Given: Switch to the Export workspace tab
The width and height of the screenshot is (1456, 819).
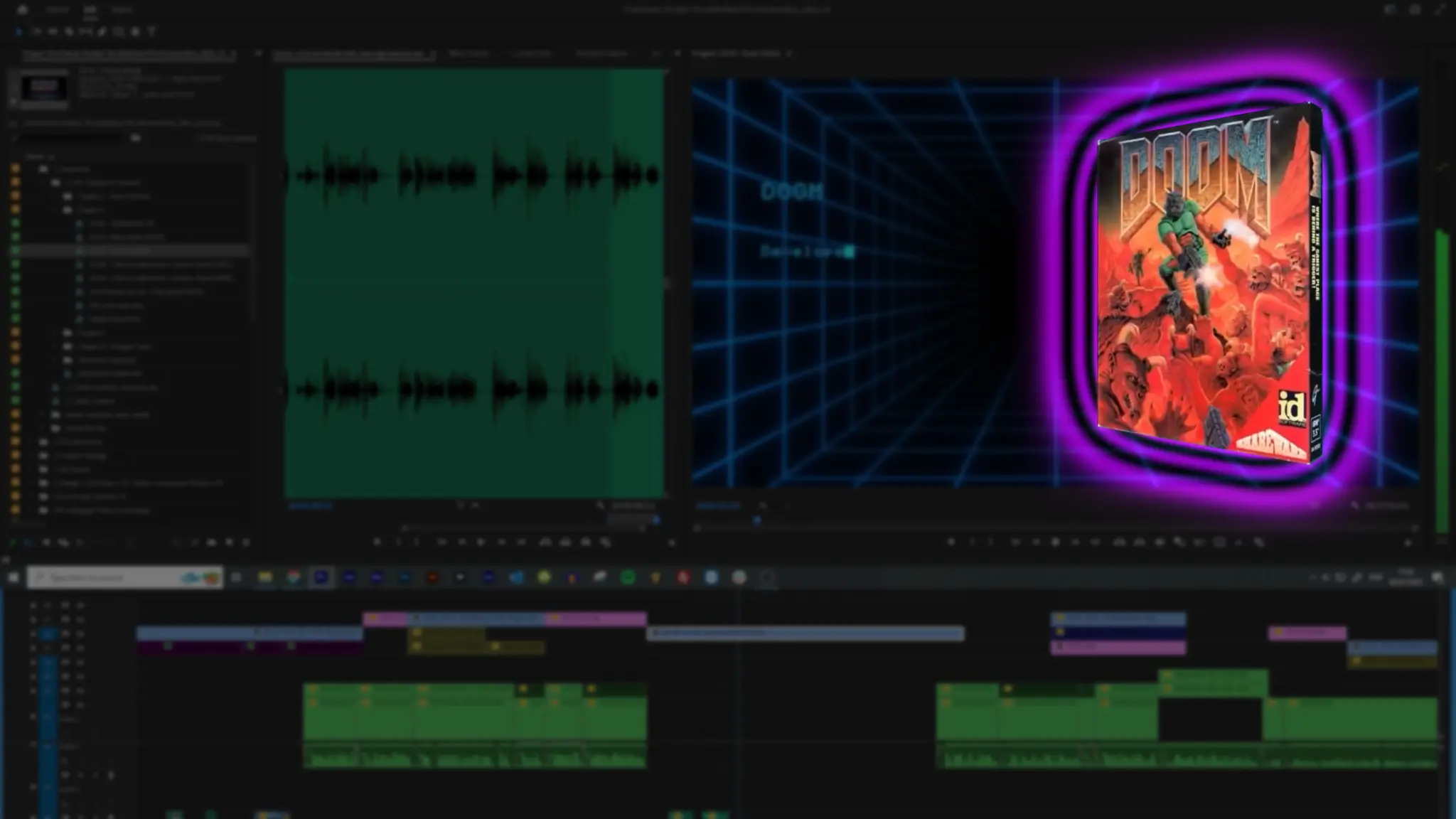Looking at the screenshot, I should [122, 10].
